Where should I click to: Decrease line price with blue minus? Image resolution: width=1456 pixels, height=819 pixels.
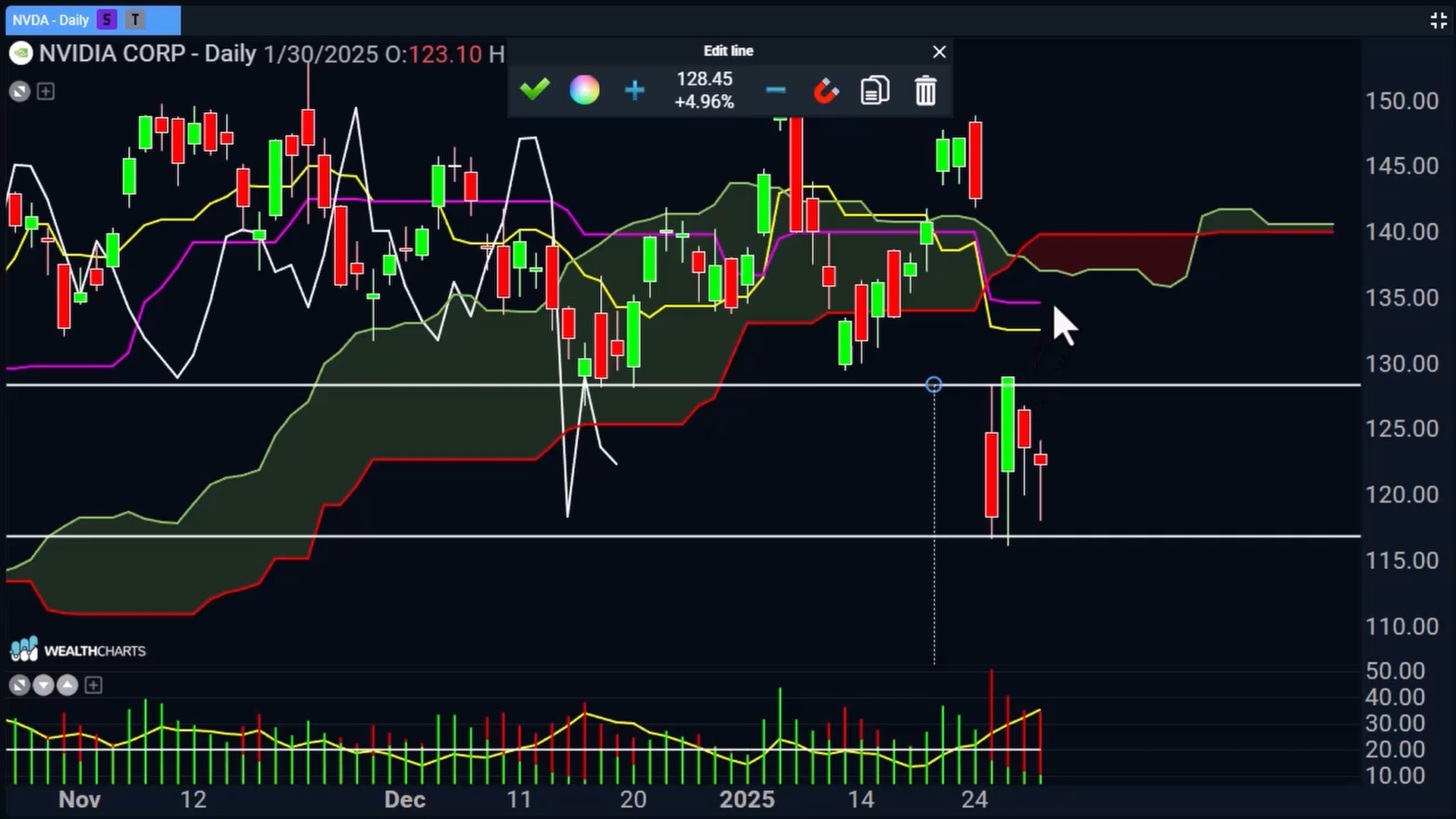(x=775, y=90)
